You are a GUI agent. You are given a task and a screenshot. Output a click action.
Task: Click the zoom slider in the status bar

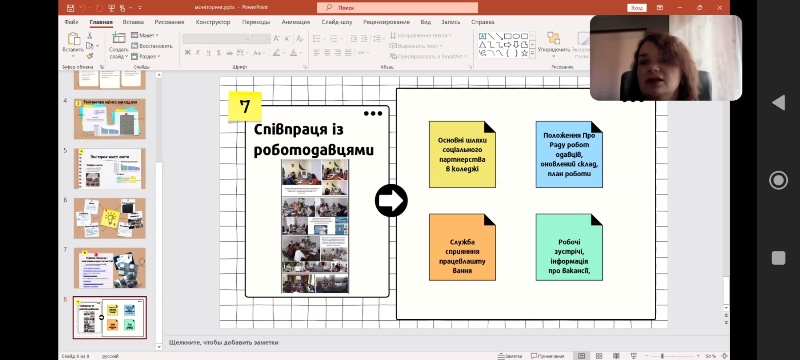(x=672, y=356)
